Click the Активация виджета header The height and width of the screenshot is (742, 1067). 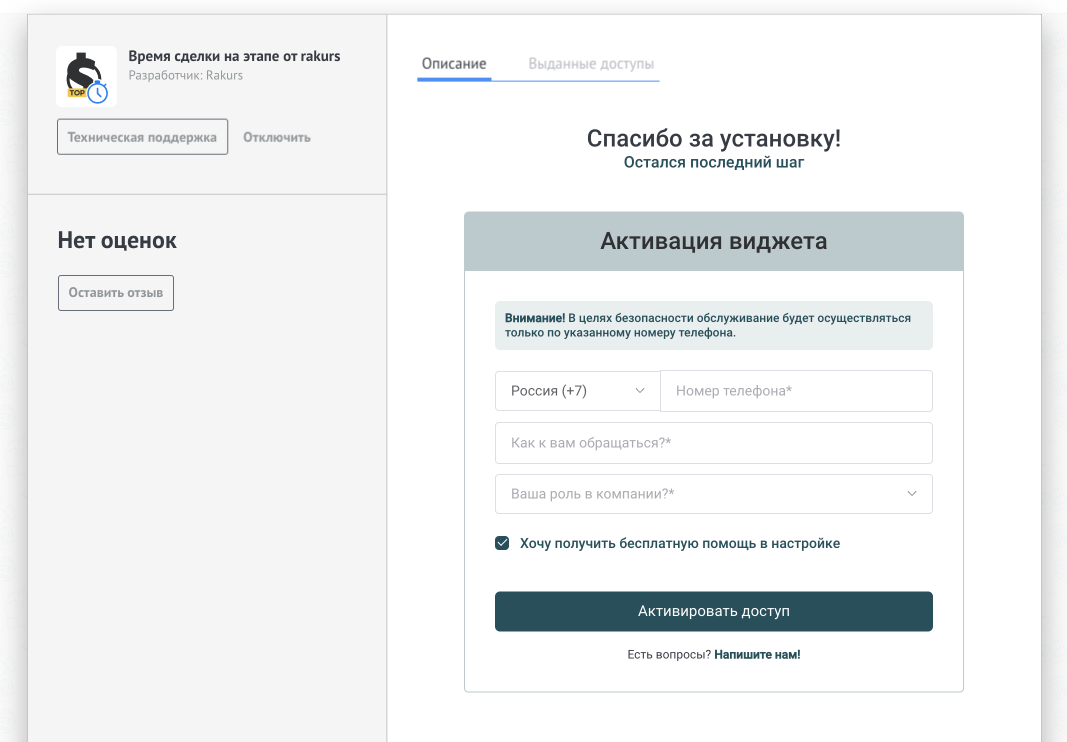tap(714, 241)
